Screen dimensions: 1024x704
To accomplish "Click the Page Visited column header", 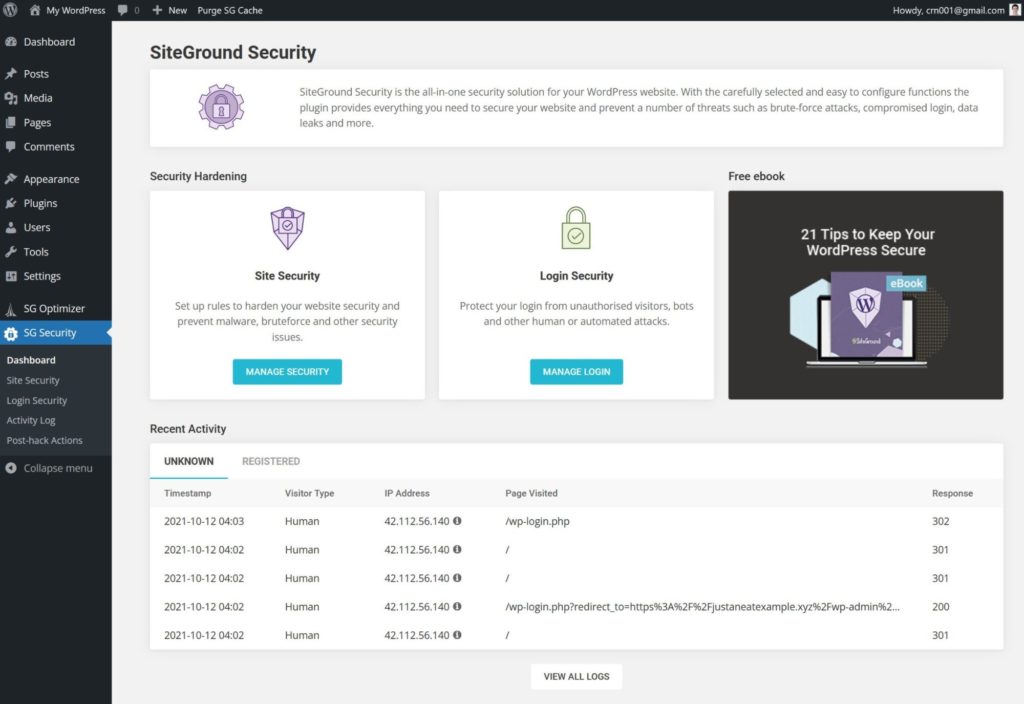I will (531, 493).
